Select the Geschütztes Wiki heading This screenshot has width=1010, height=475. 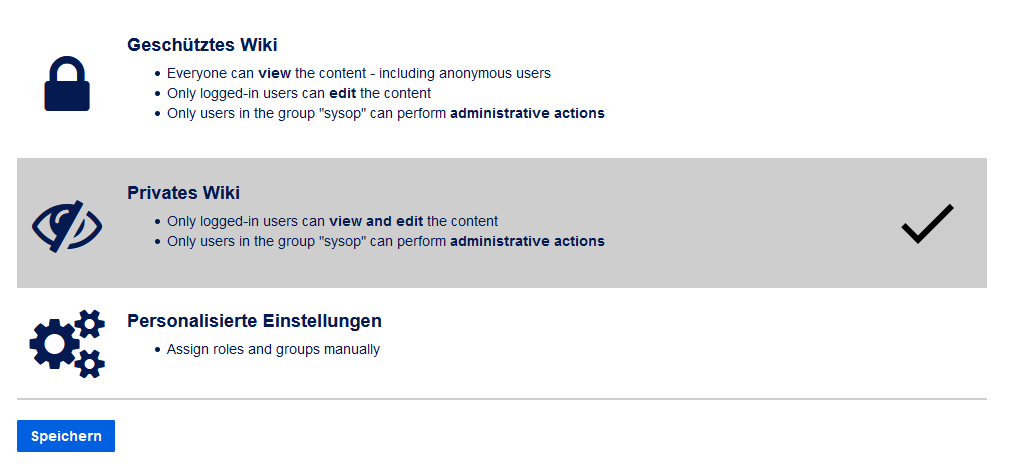pyautogui.click(x=202, y=45)
